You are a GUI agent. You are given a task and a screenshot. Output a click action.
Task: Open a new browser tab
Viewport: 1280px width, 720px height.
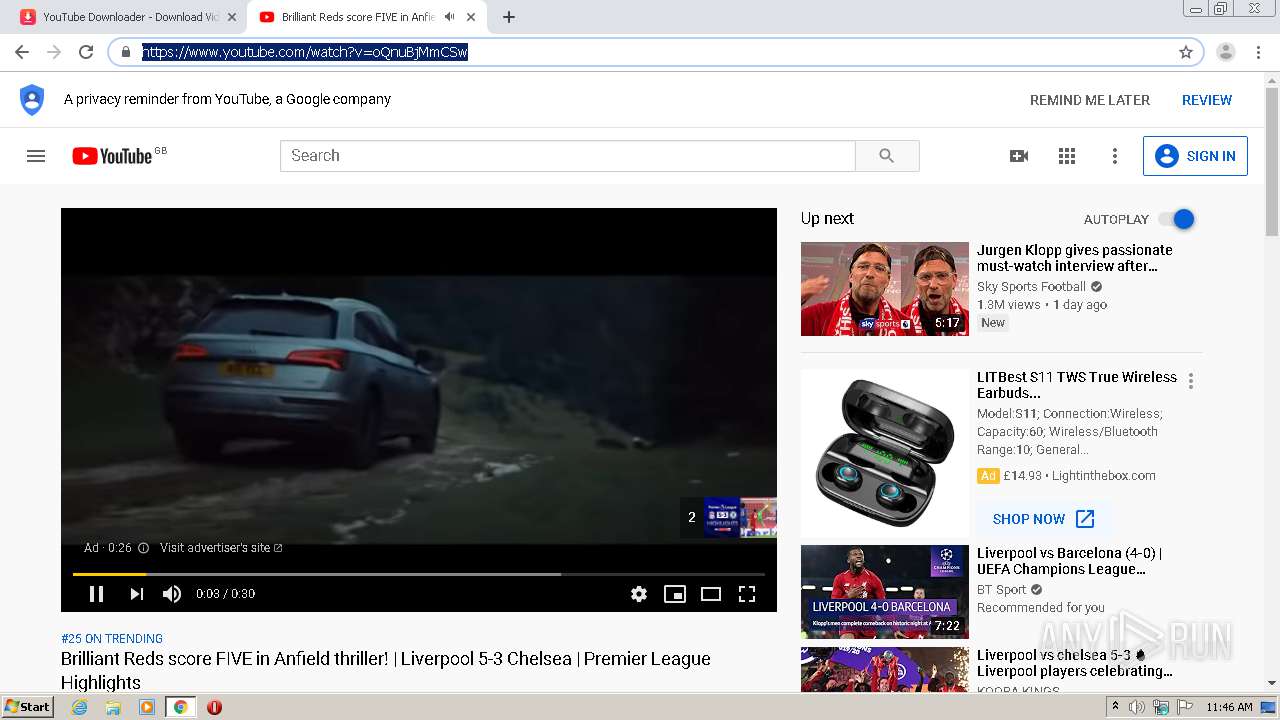tap(509, 17)
